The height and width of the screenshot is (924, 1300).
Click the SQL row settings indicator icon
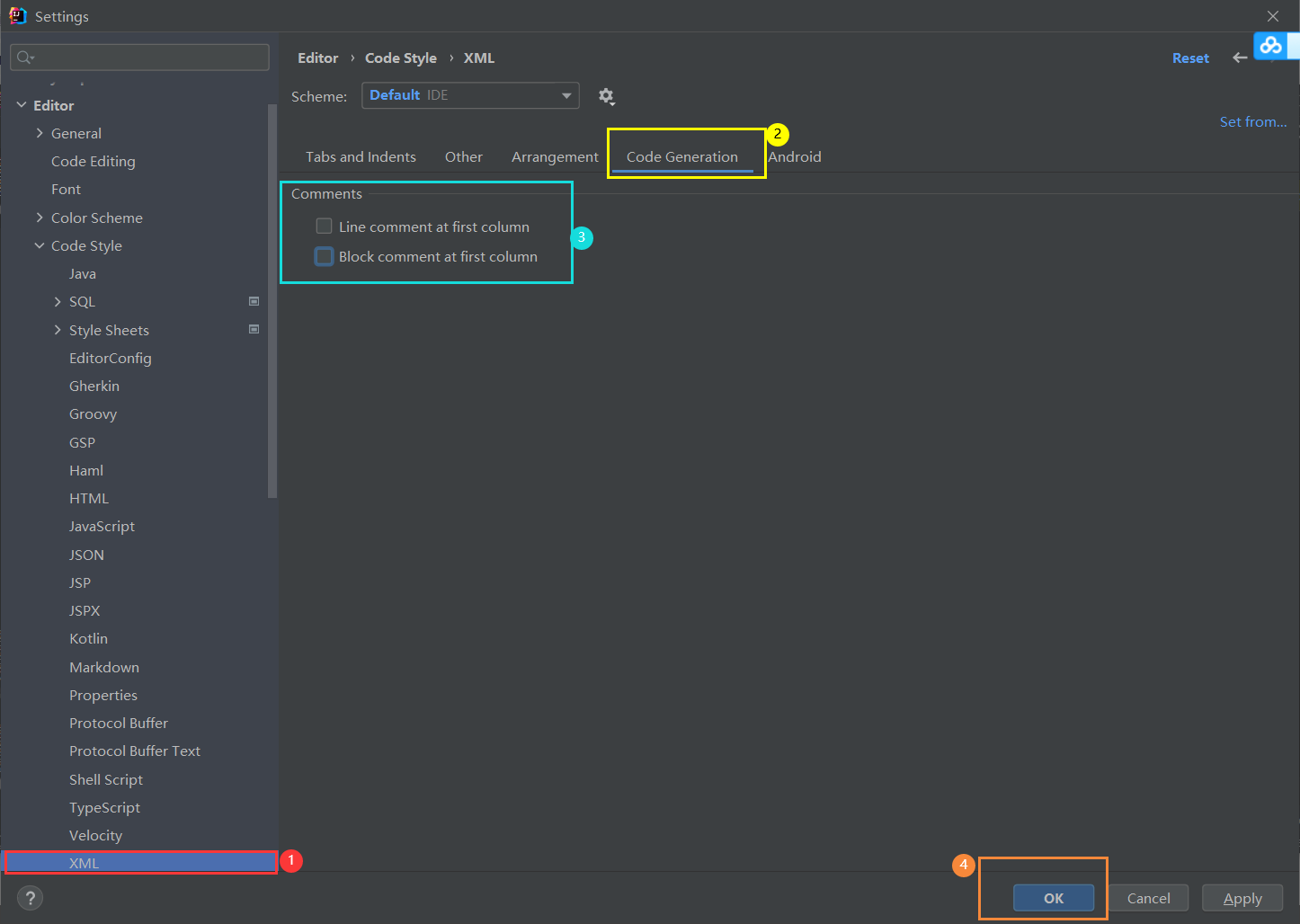point(254,301)
